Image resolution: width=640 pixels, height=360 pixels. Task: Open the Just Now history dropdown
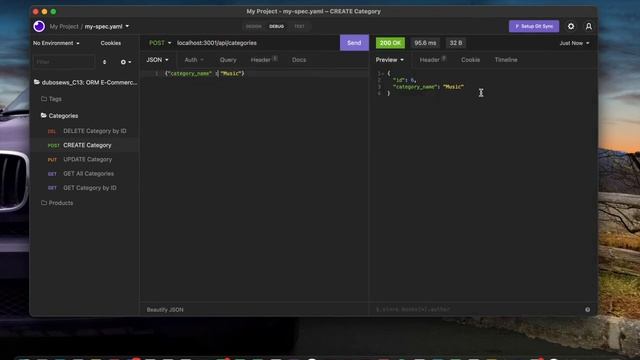coord(574,43)
